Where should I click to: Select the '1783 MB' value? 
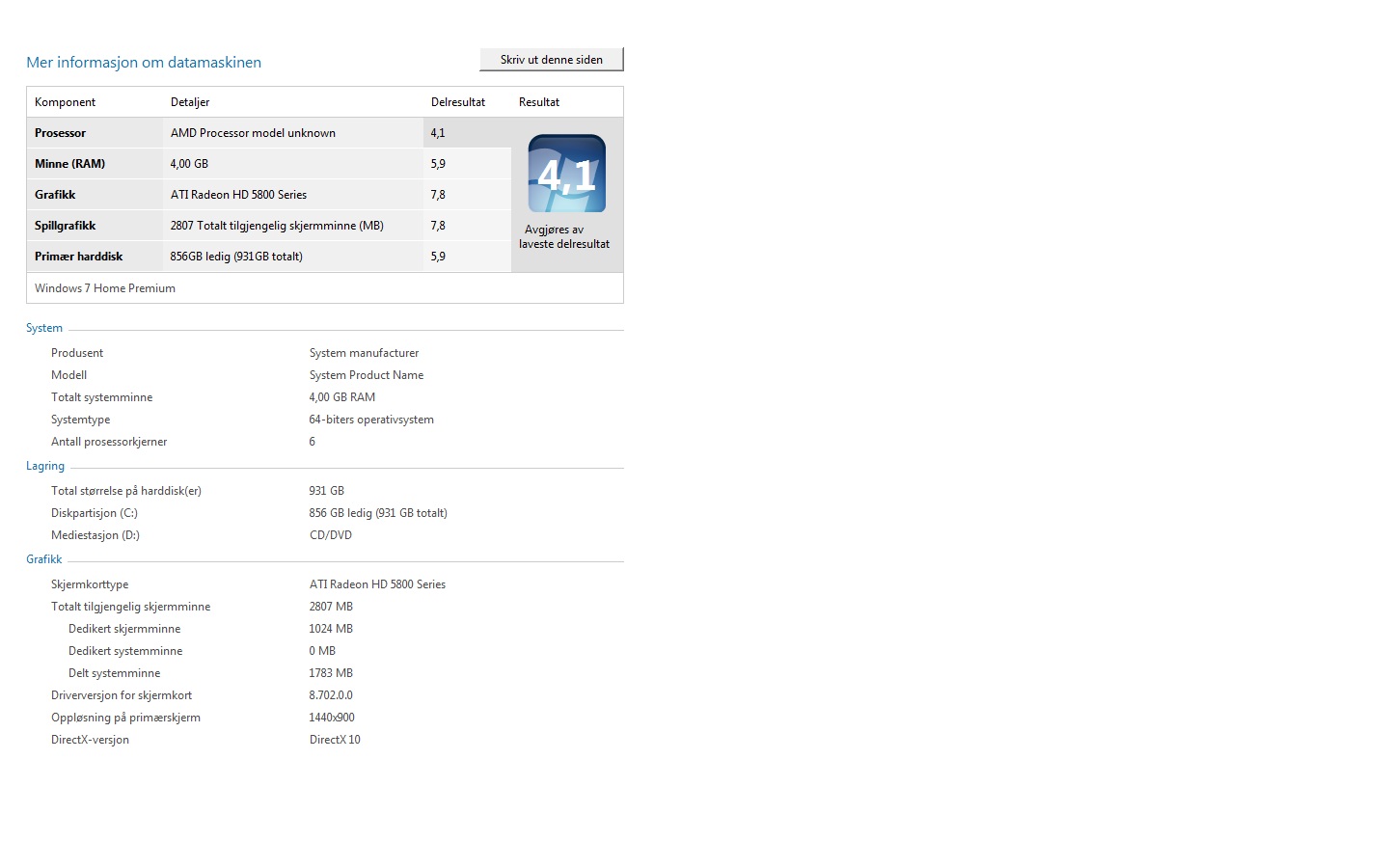[x=331, y=673]
